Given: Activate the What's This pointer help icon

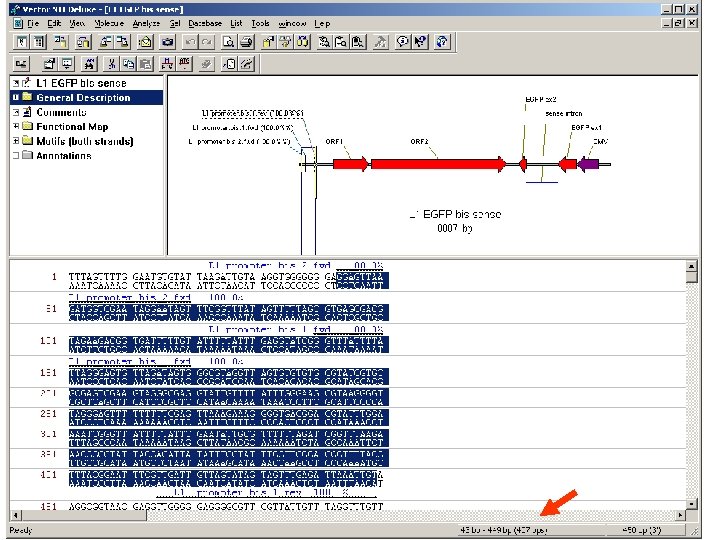Looking at the screenshot, I should coord(420,42).
